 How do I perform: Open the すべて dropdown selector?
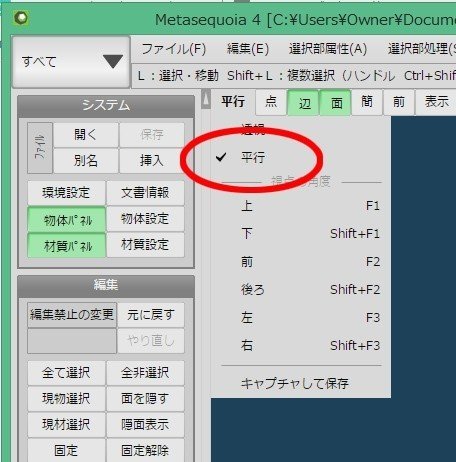point(71,62)
